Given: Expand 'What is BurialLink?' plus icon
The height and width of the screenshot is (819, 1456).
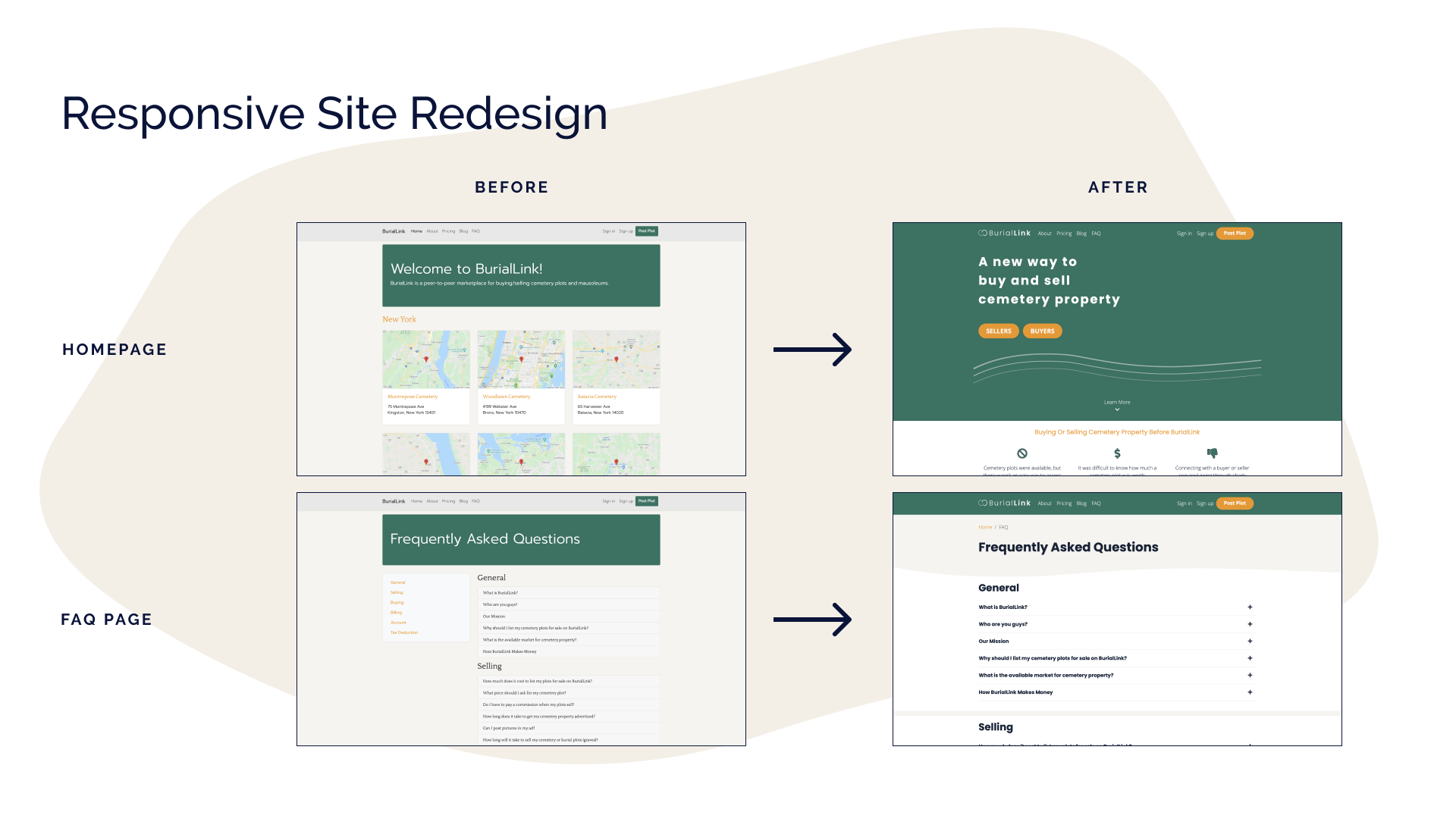Looking at the screenshot, I should (x=1250, y=607).
